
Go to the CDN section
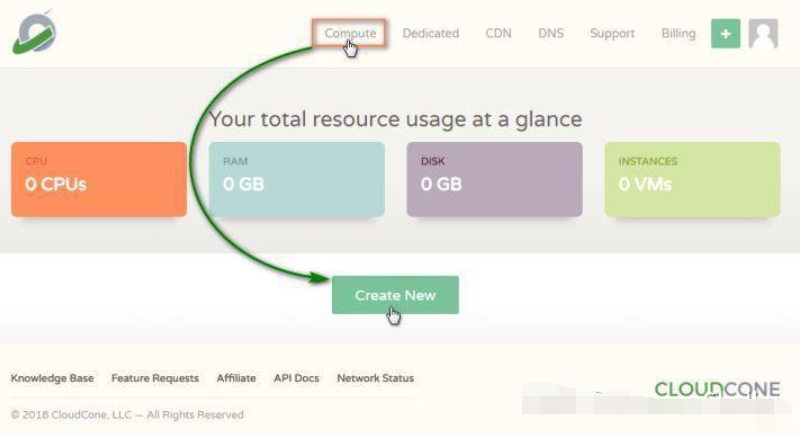[x=498, y=33]
